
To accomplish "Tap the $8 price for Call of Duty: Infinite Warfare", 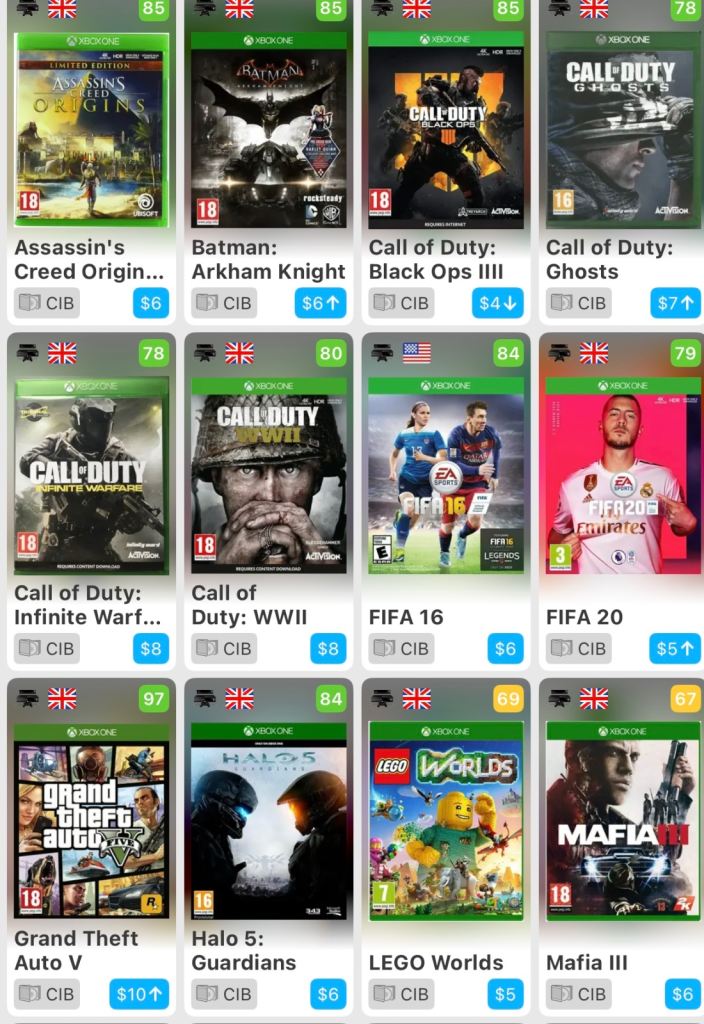I will (151, 648).
